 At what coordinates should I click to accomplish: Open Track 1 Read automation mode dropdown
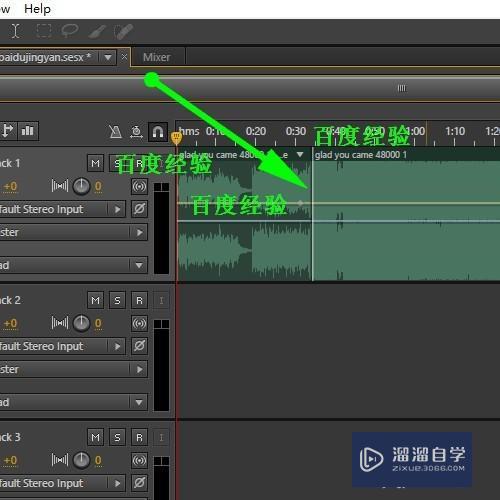click(73, 265)
